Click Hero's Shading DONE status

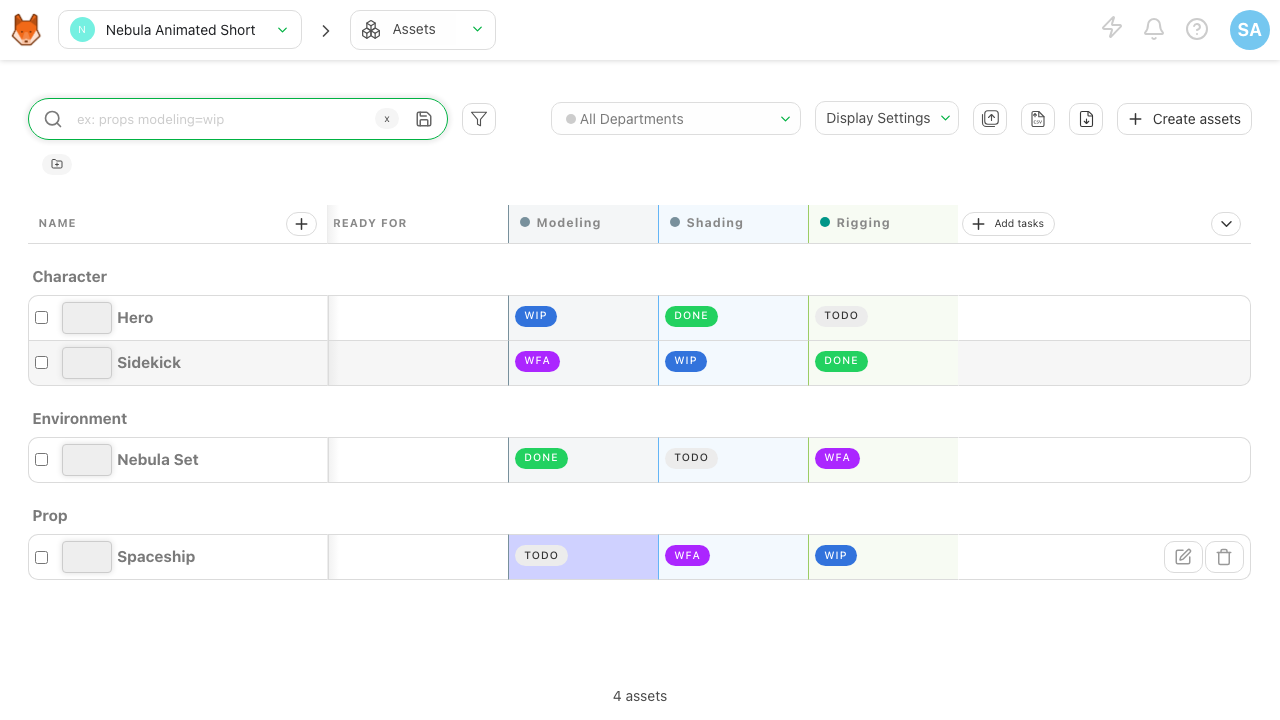691,316
